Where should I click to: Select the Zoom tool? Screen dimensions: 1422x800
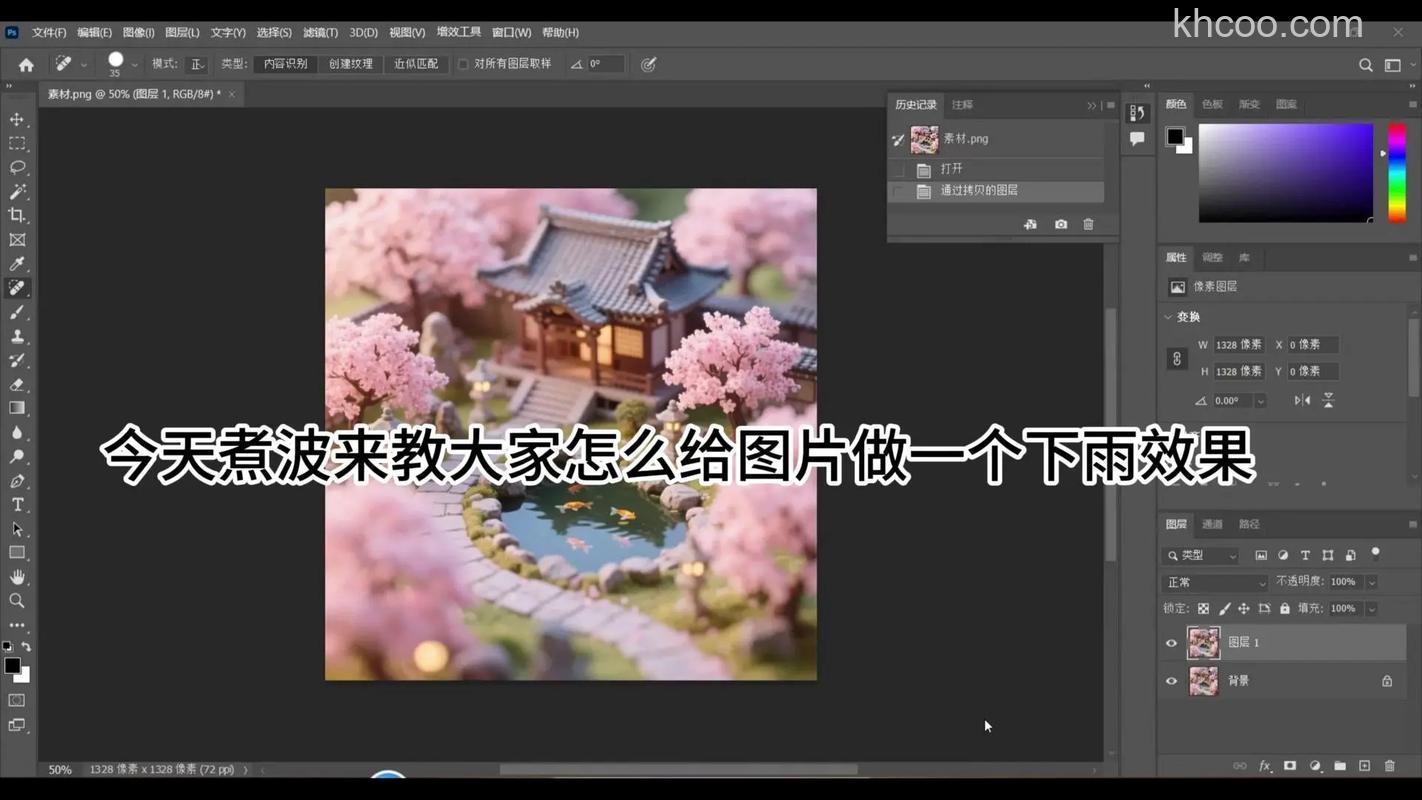(17, 600)
